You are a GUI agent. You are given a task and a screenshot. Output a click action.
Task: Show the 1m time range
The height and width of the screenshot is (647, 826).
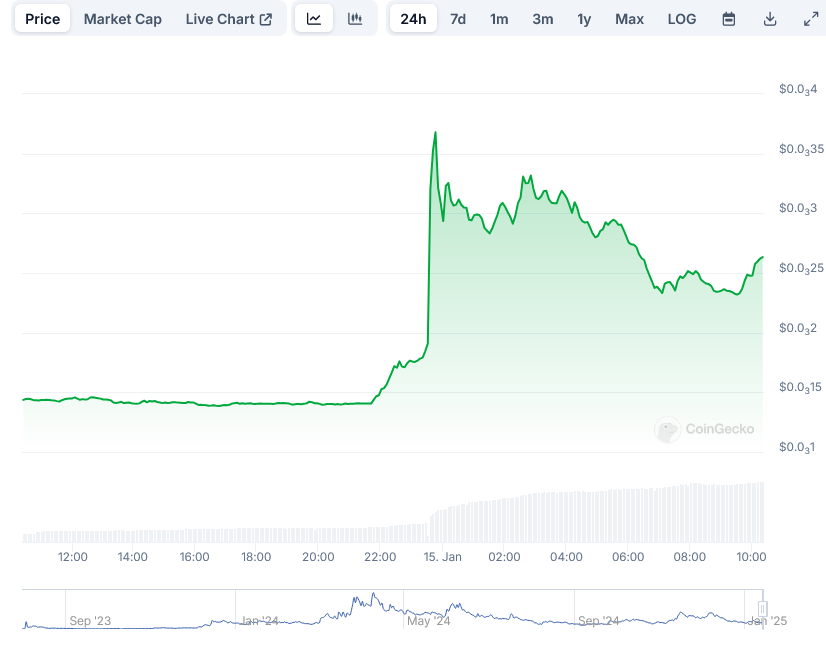click(499, 19)
